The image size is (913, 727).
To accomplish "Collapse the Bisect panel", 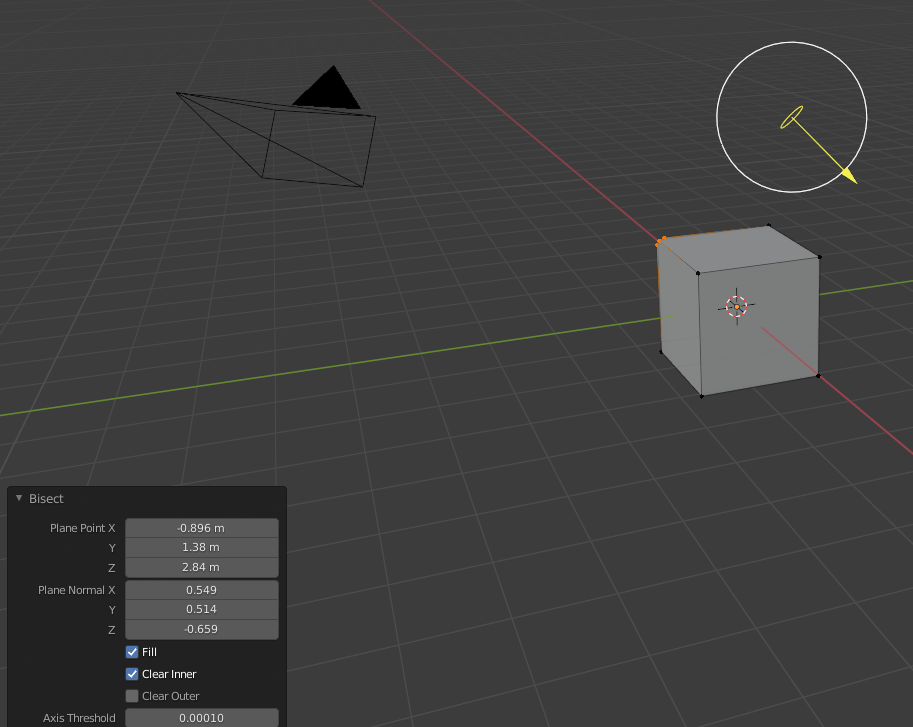I will [x=19, y=498].
